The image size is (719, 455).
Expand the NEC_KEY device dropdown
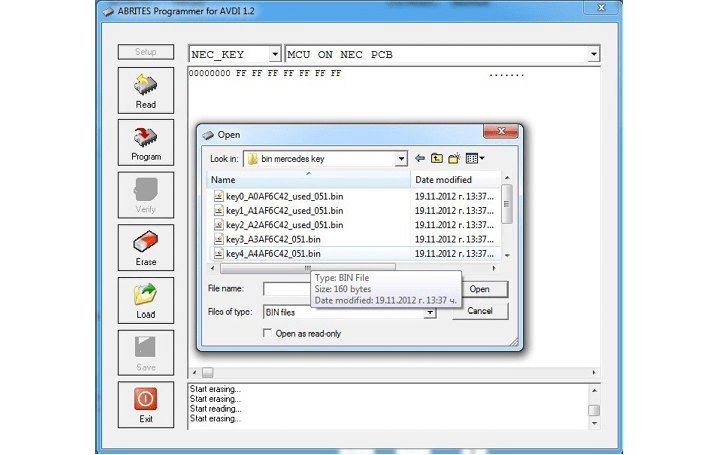(274, 55)
